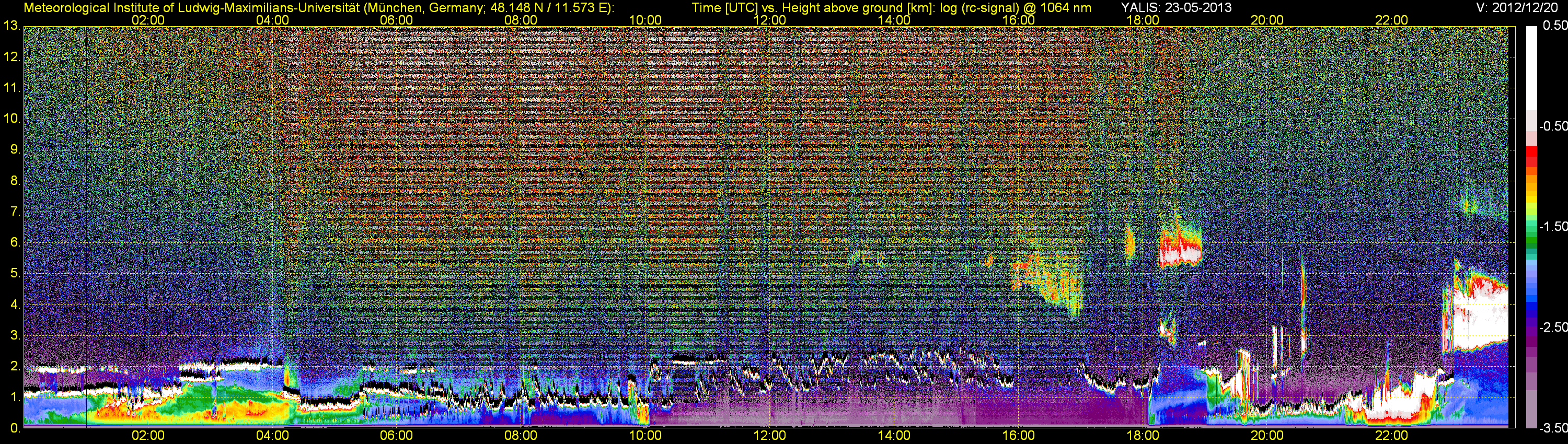
Task: Click the '20:00' label on the top time axis
Action: click(1267, 20)
